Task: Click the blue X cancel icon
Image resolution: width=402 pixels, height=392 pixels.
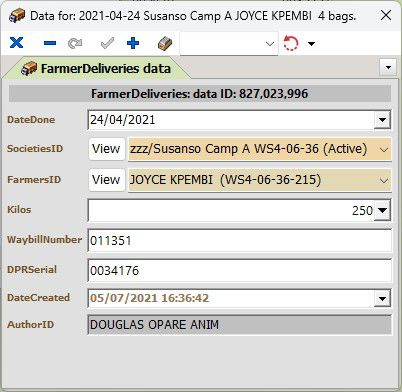Action: (16, 43)
